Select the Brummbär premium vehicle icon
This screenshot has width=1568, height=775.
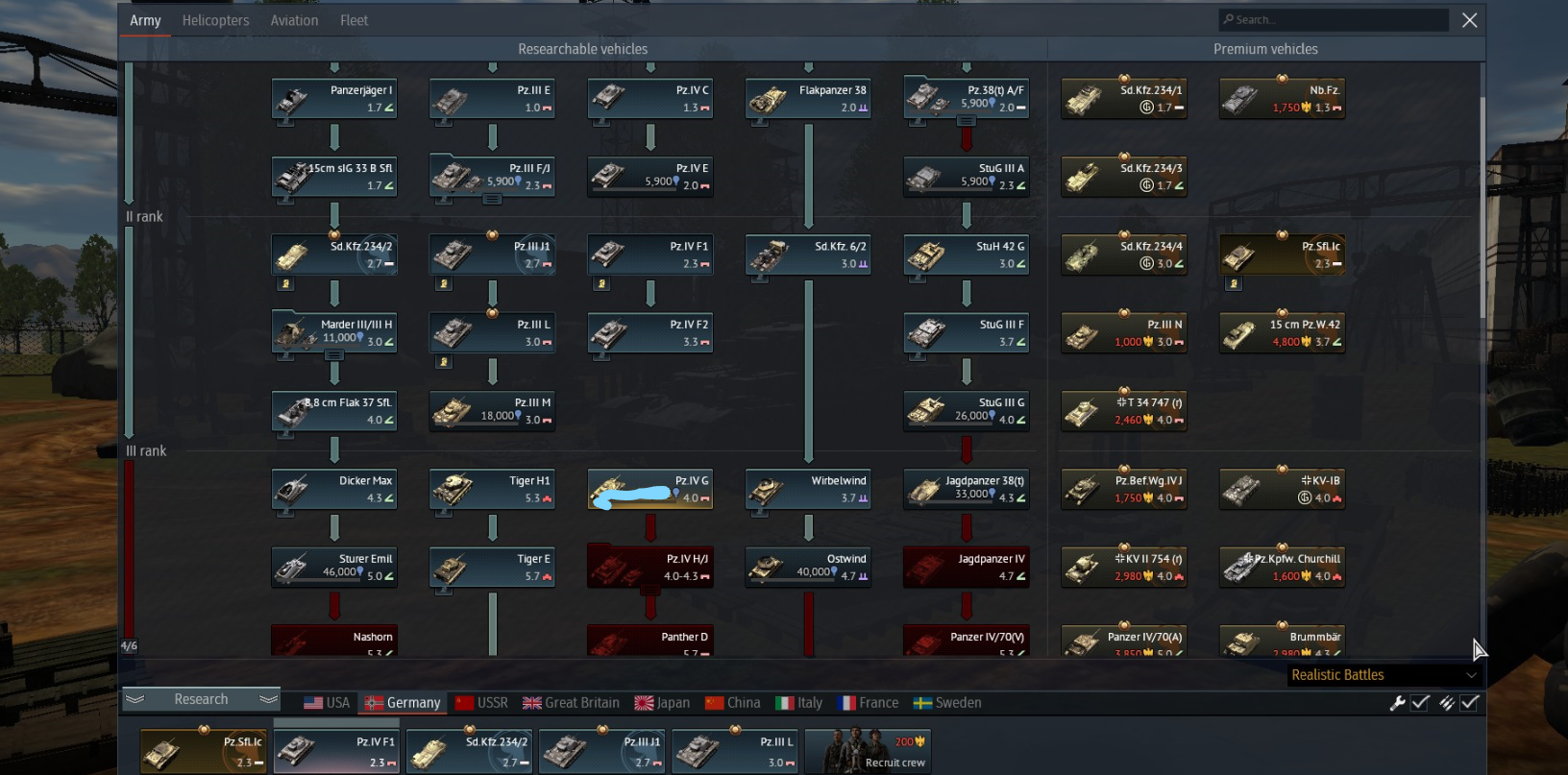coord(1282,642)
